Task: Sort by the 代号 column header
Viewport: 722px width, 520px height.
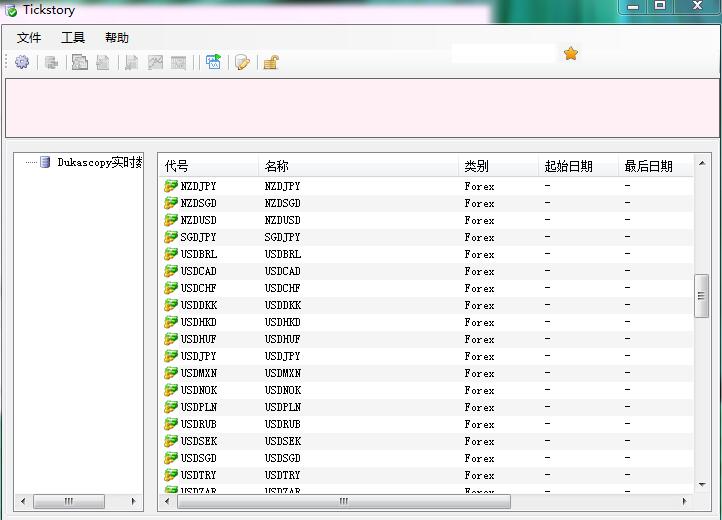Action: click(209, 166)
